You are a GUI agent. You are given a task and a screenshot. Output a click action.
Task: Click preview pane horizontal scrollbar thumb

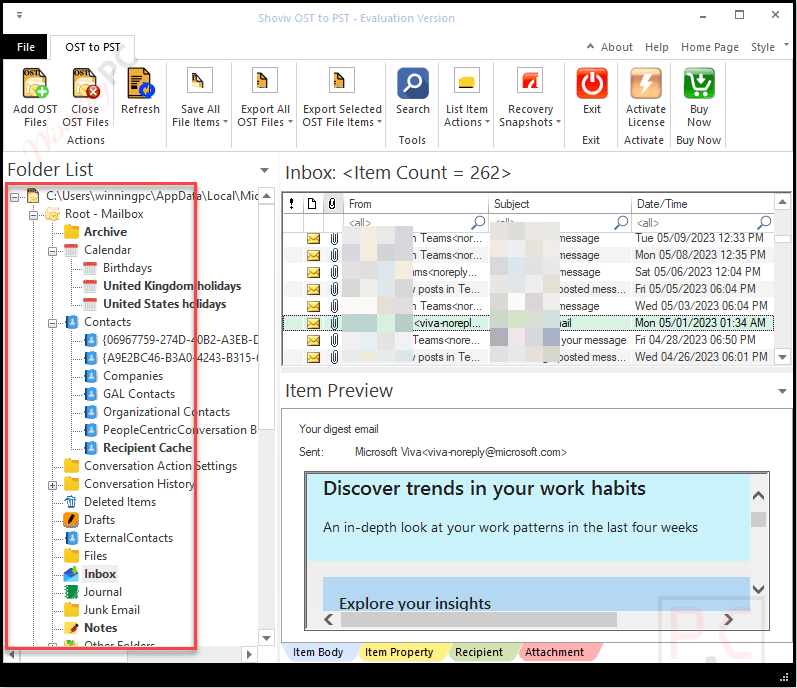478,619
